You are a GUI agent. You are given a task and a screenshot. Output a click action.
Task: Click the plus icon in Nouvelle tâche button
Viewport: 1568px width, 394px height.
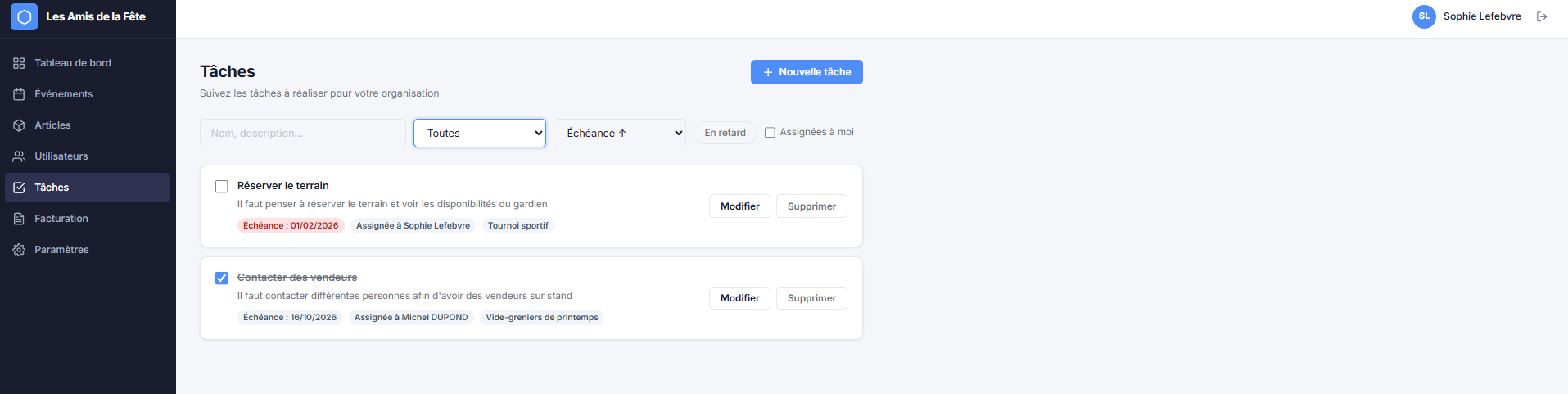768,72
